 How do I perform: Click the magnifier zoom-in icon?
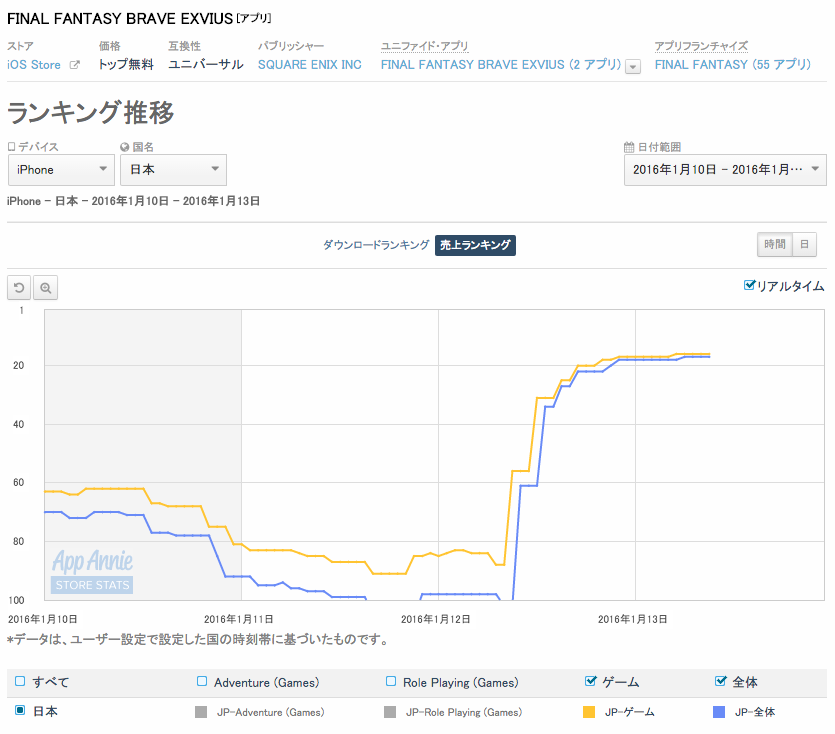(x=46, y=289)
